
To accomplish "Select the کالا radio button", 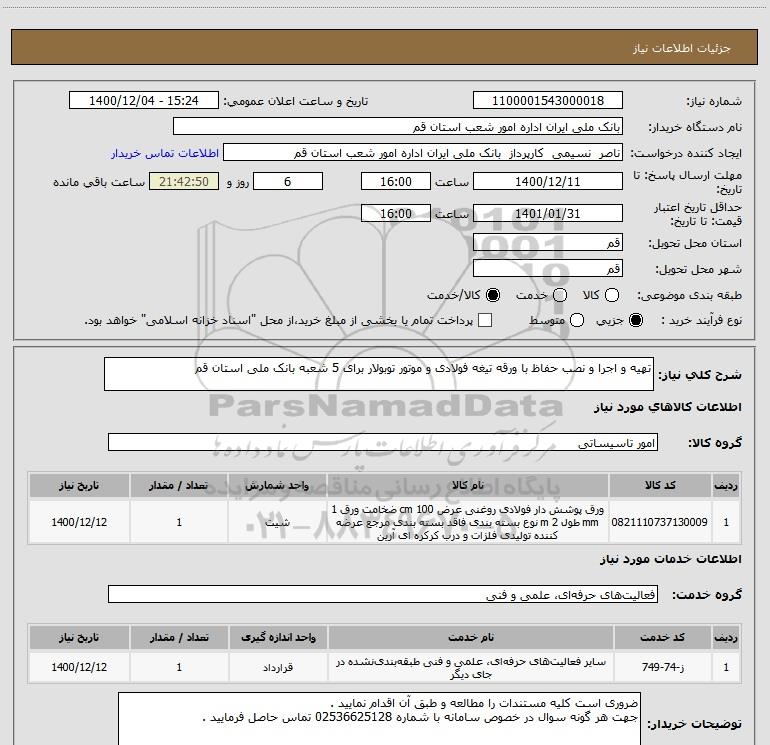I will click(612, 295).
